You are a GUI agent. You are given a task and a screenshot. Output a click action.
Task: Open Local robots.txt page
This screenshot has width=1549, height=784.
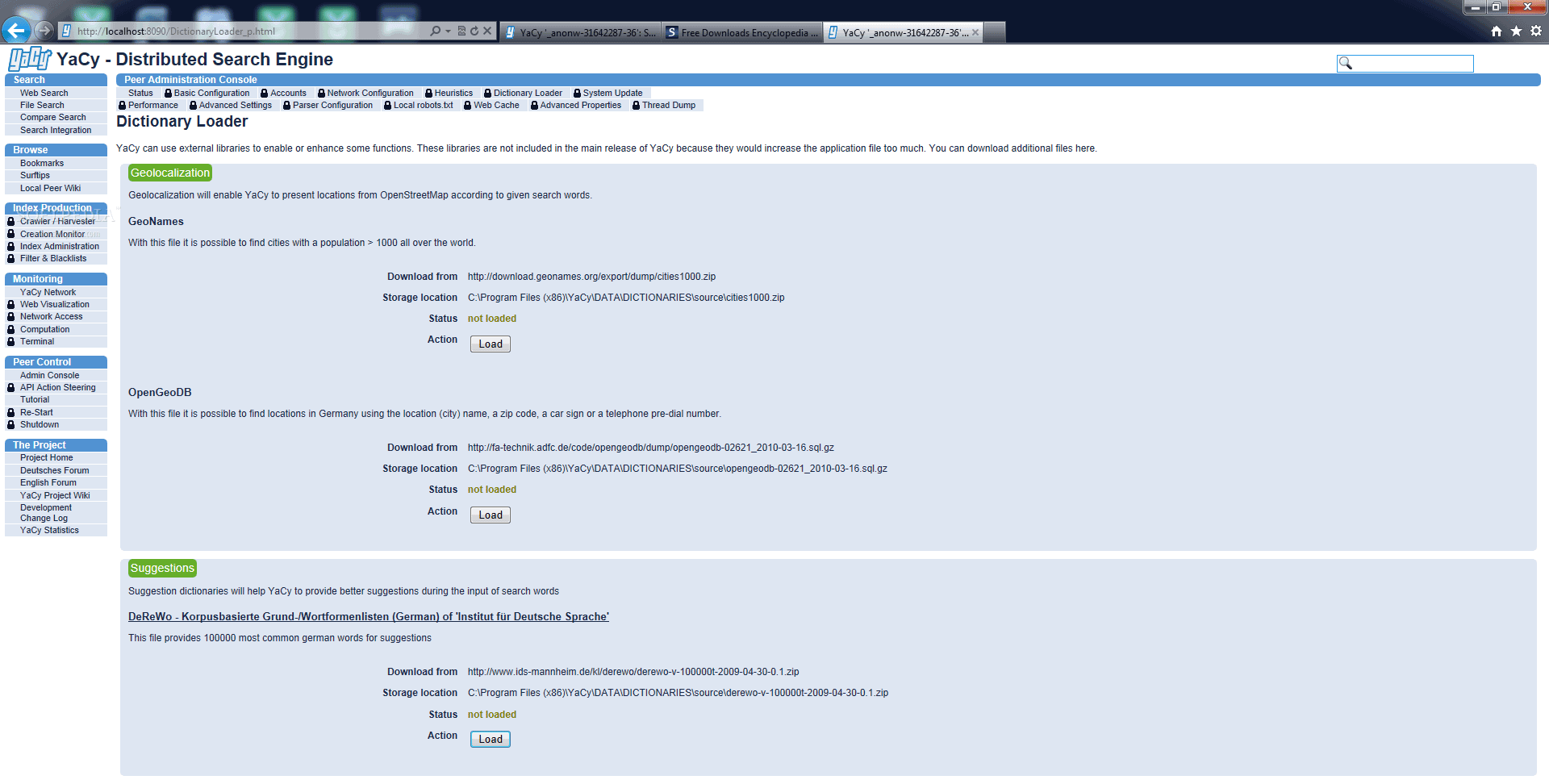424,105
